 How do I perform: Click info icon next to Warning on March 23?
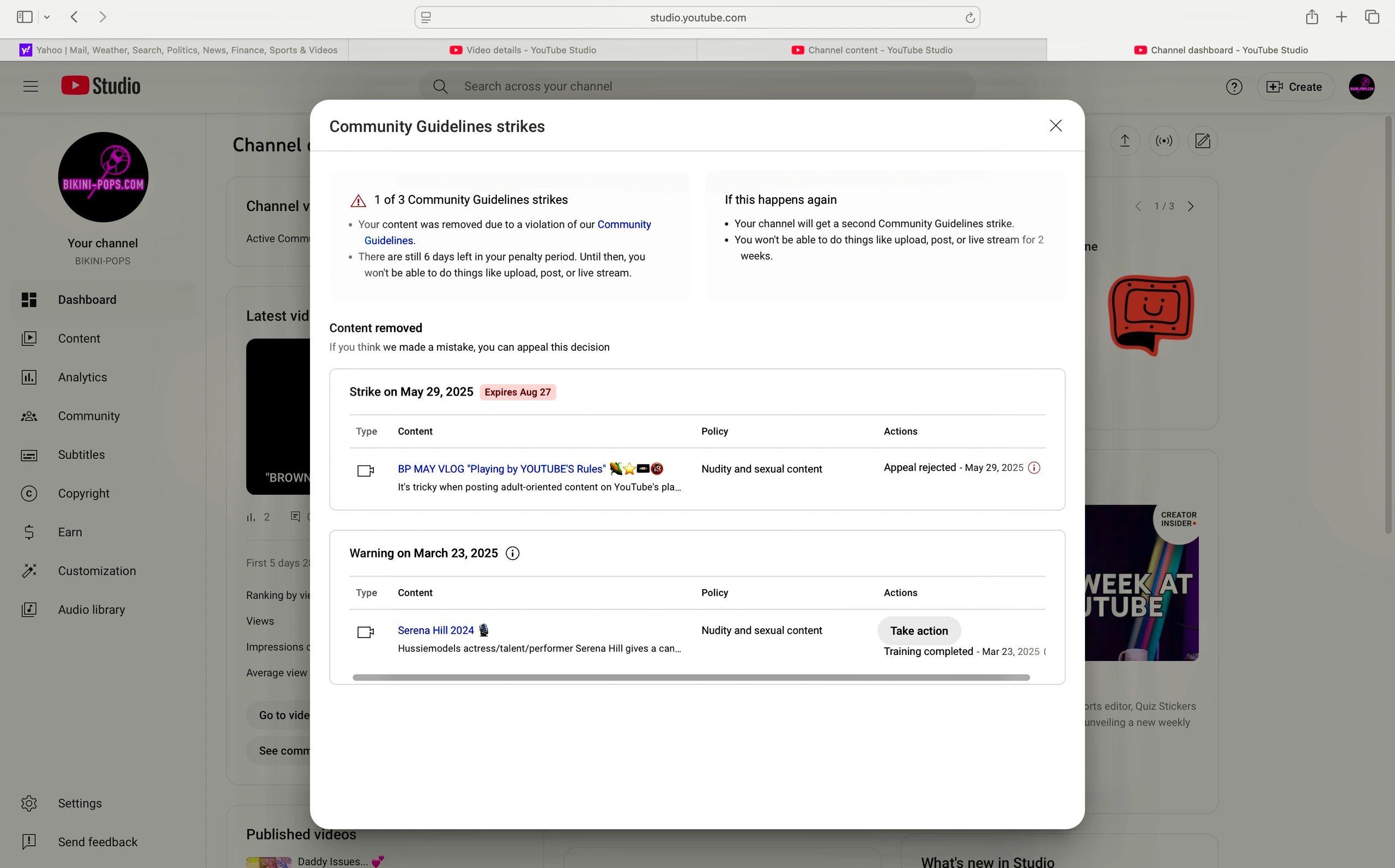(x=512, y=554)
